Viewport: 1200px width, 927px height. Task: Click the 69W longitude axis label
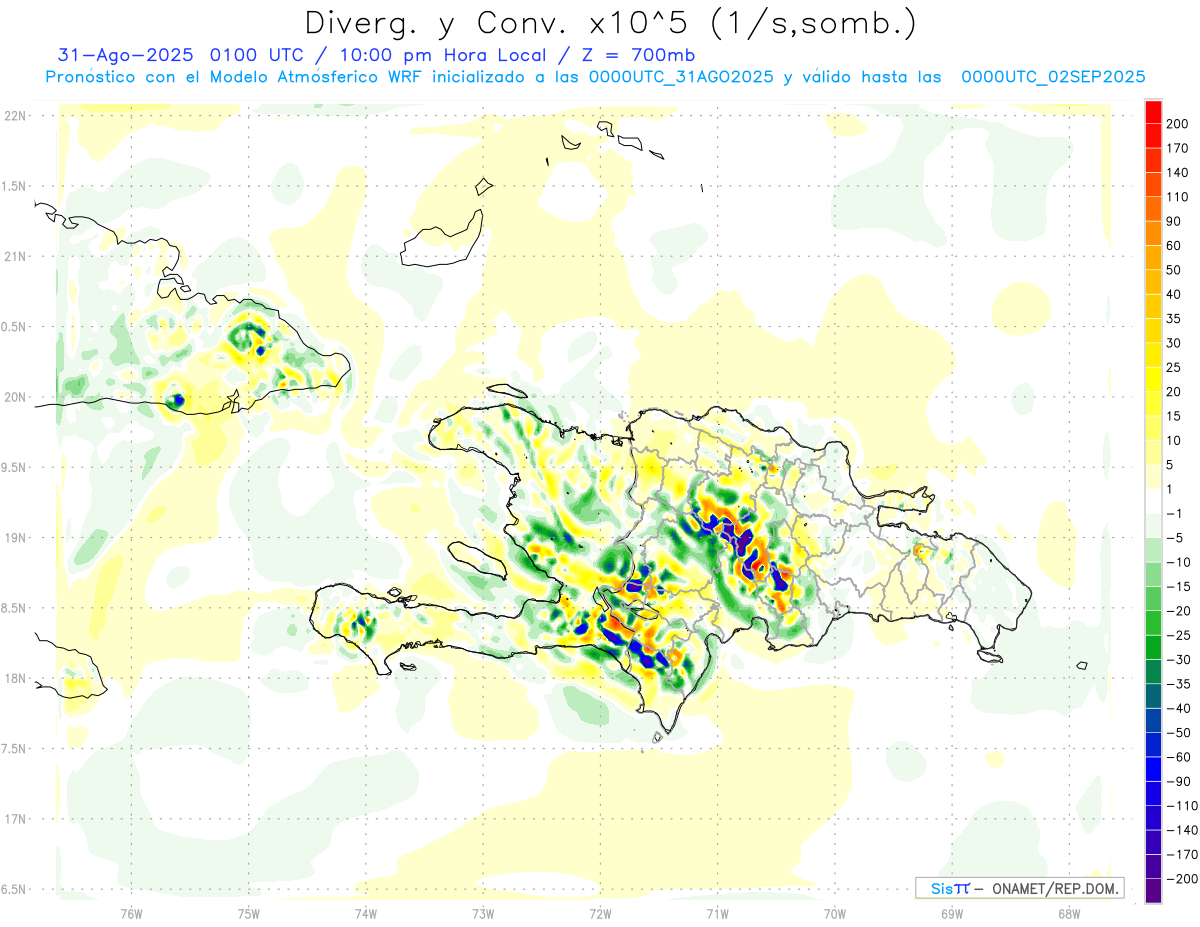[x=952, y=913]
